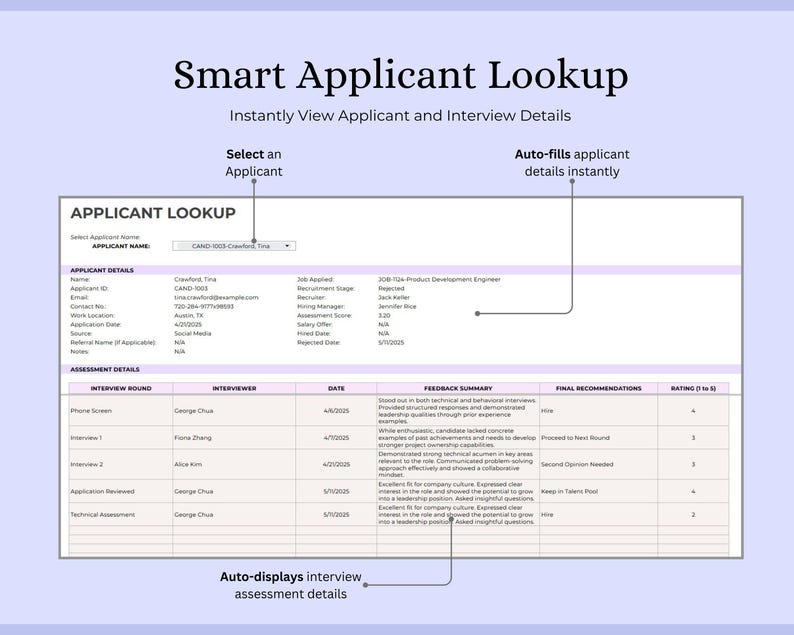794x635 pixels.
Task: Select the 'RATING (1 to 5)' column header
Action: tap(693, 388)
